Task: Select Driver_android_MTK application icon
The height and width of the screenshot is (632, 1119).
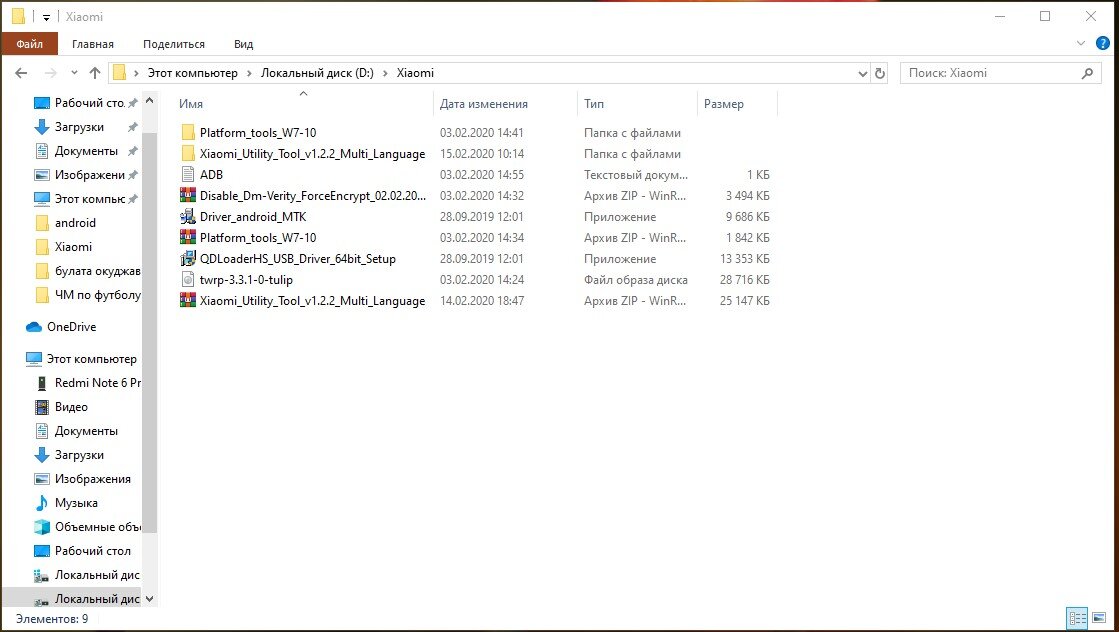Action: (188, 217)
